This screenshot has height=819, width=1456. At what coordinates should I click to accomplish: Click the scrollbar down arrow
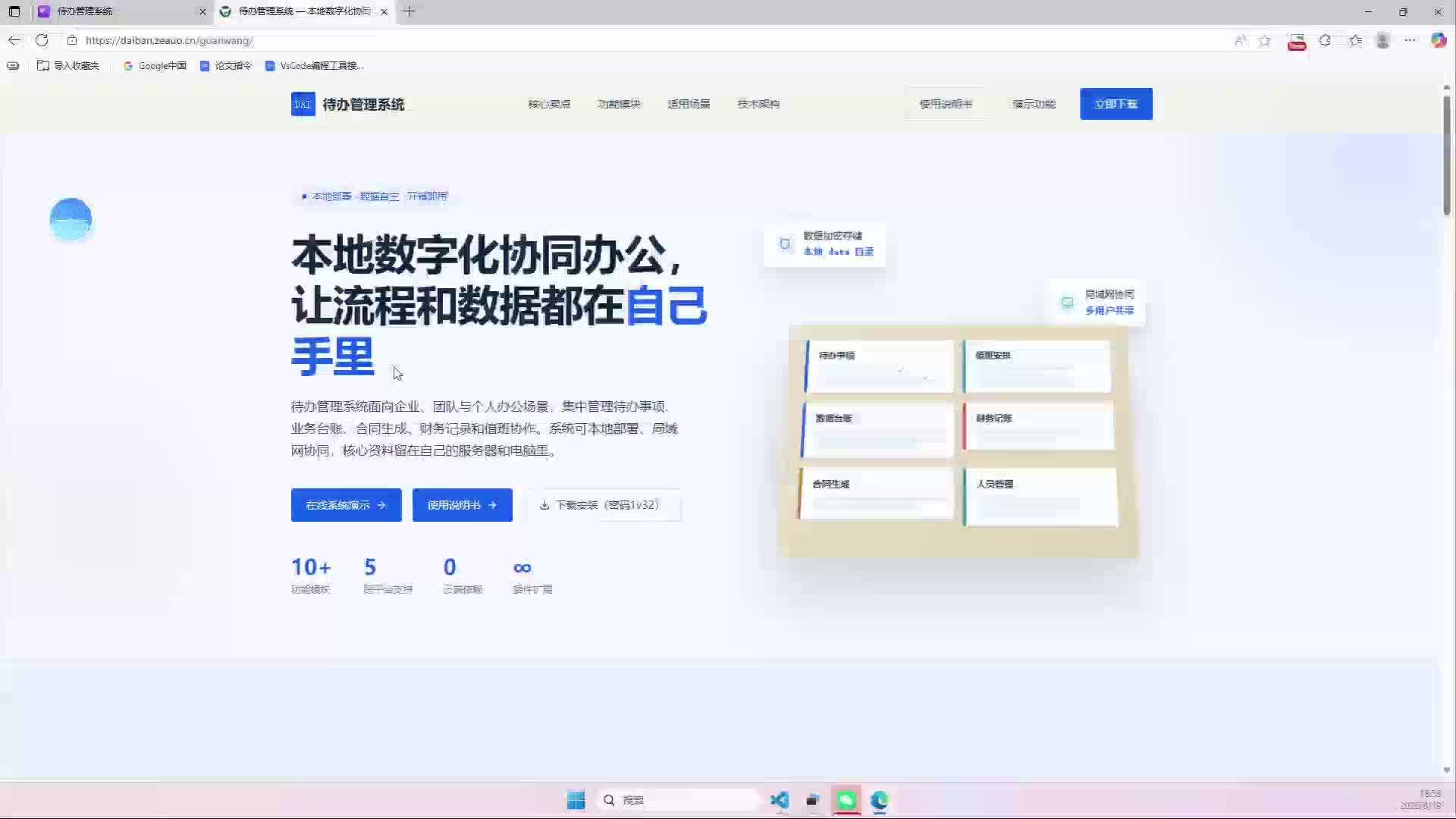click(x=1446, y=770)
